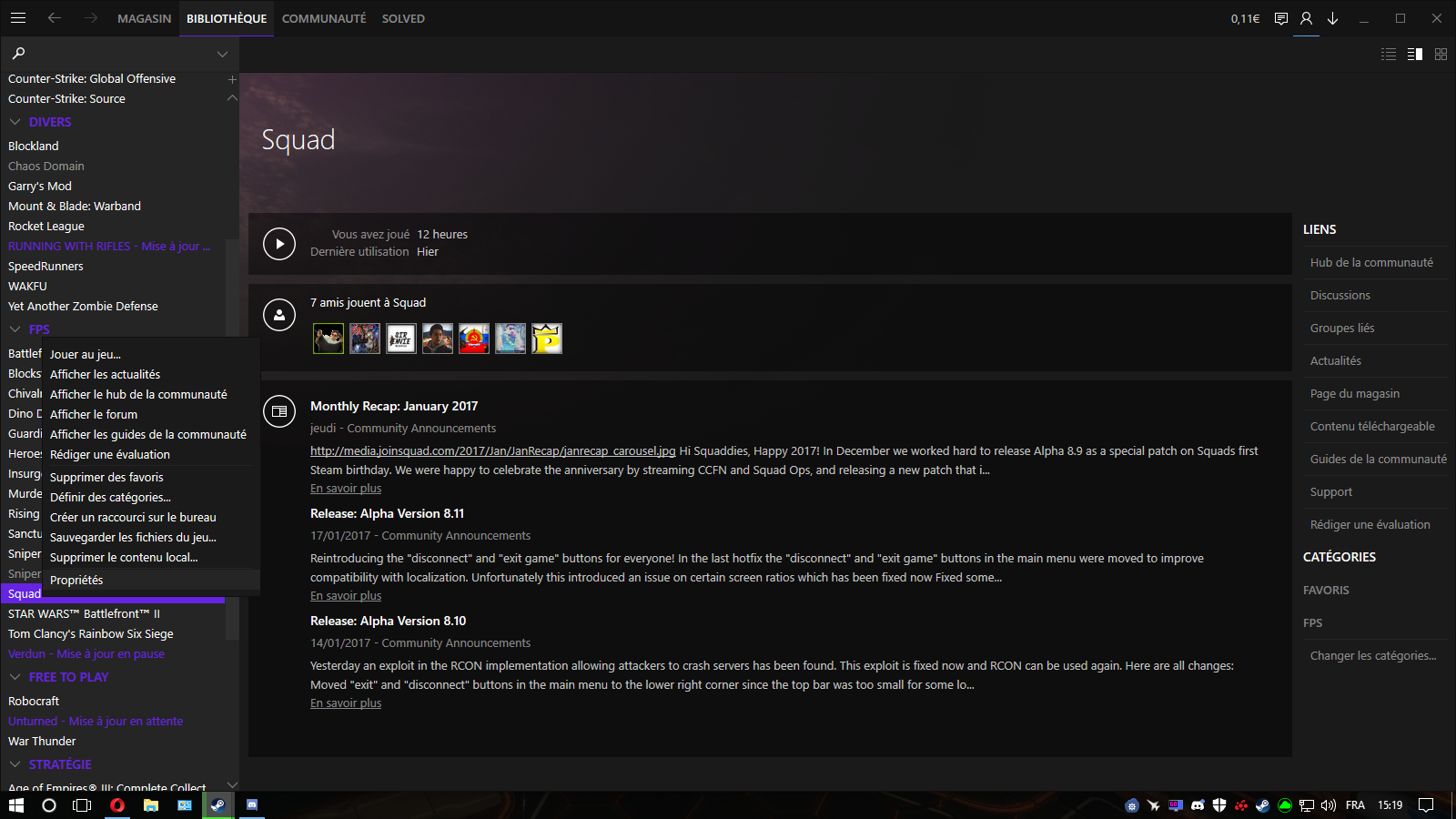Switch library to list view
The image size is (1456, 819).
(1389, 55)
